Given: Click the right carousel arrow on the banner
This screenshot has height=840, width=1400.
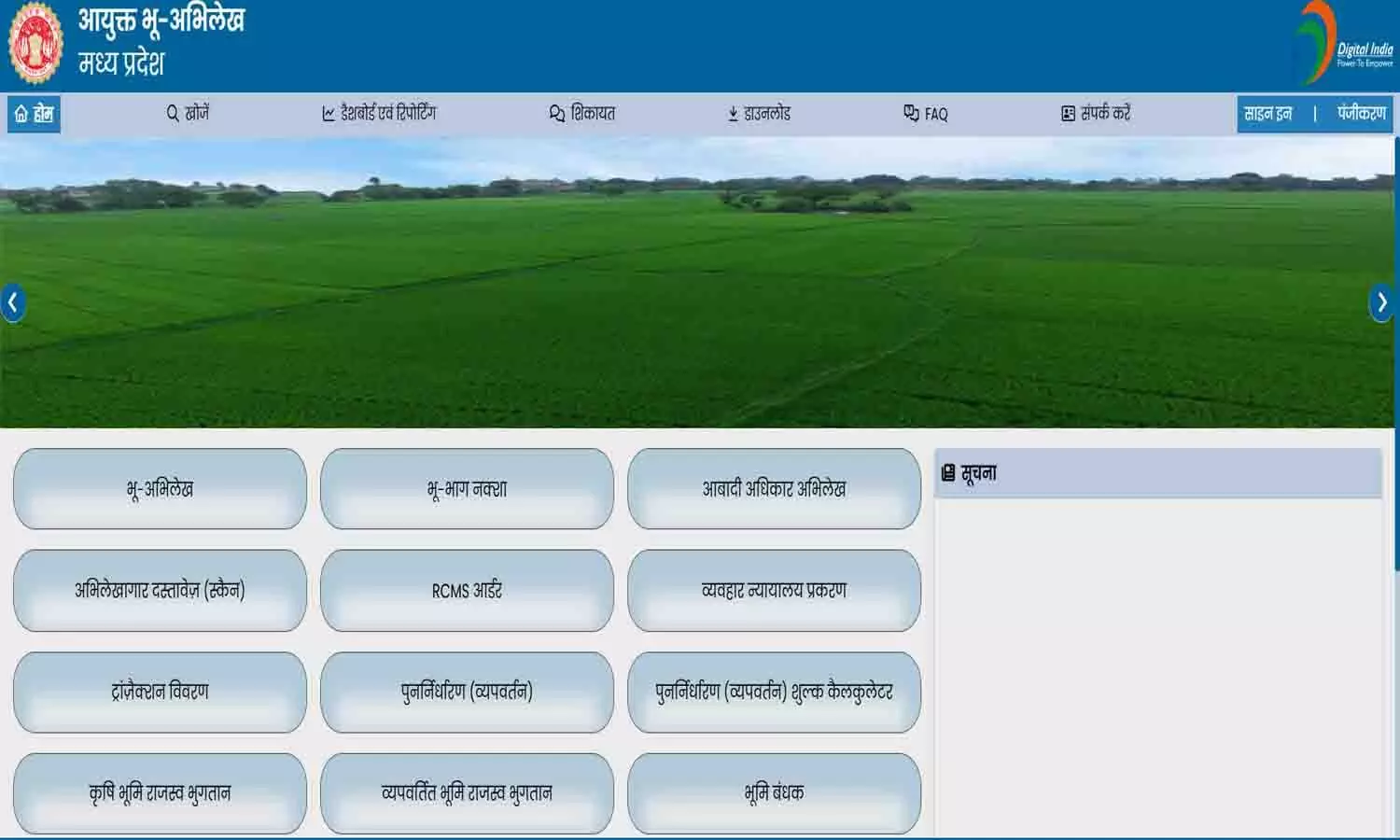Looking at the screenshot, I should [x=1382, y=301].
